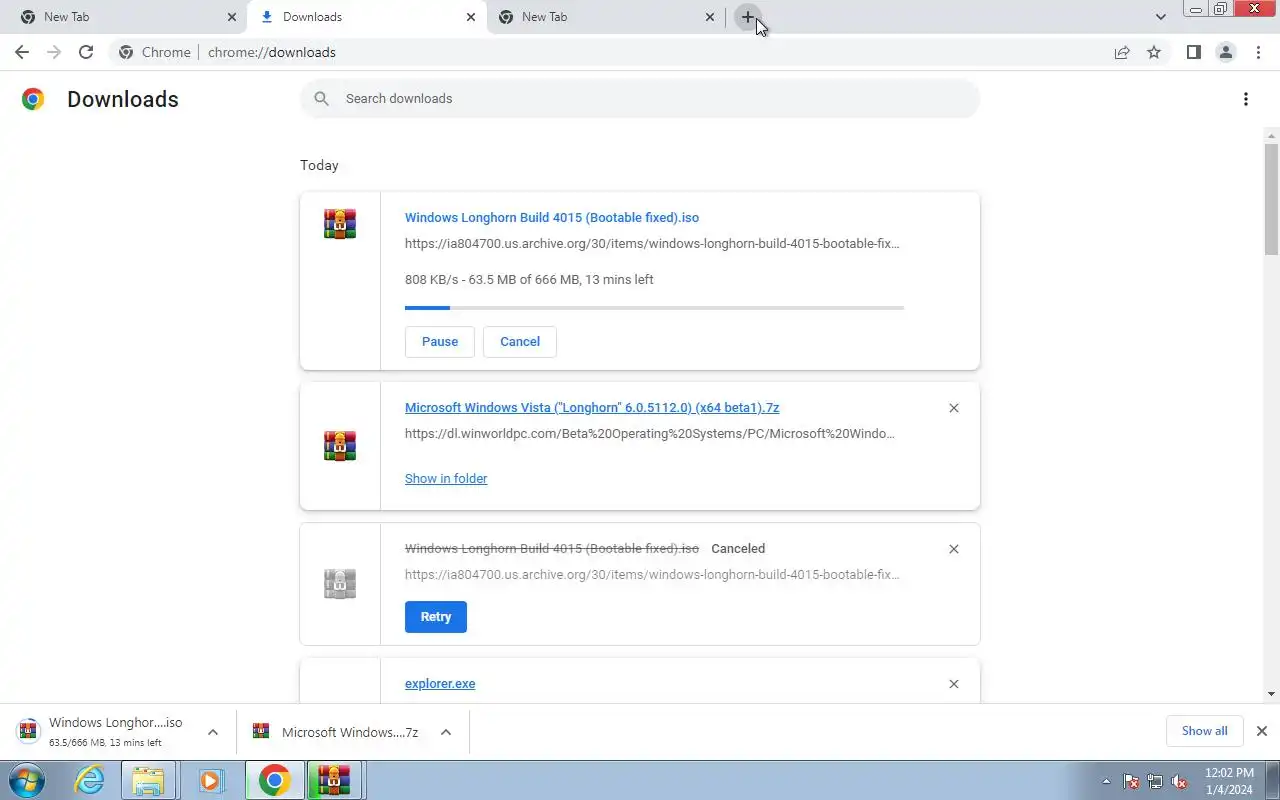Click the browser Back arrow

(x=22, y=52)
